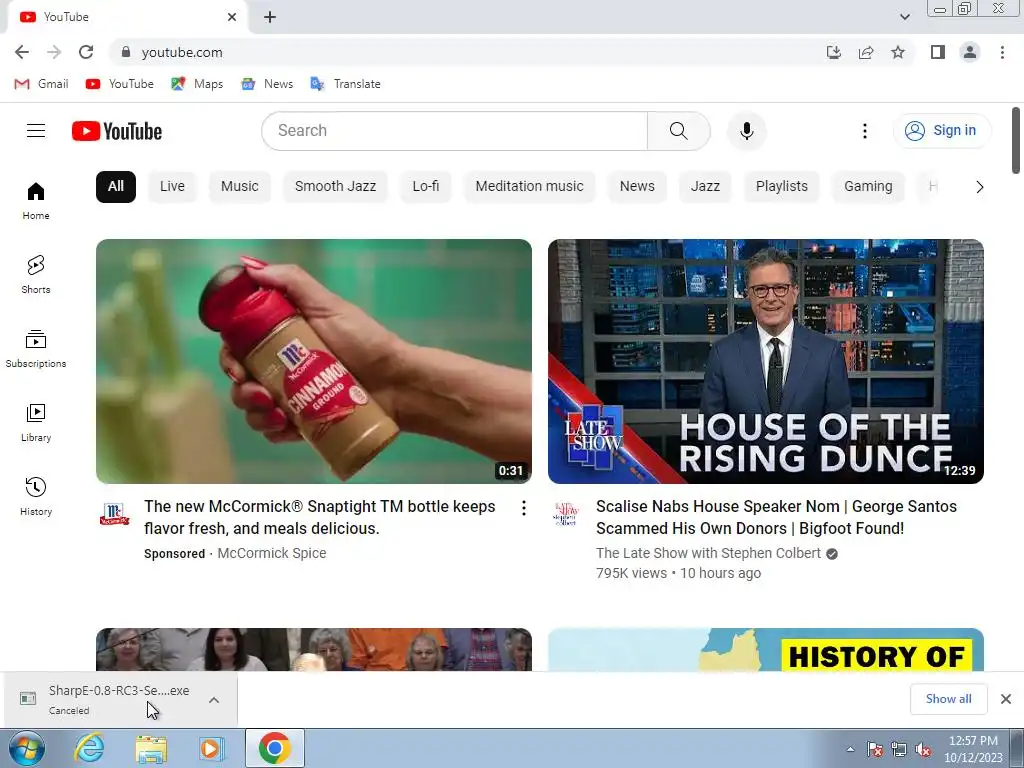This screenshot has width=1024, height=768.
Task: Select the Live filter chip
Action: click(172, 186)
